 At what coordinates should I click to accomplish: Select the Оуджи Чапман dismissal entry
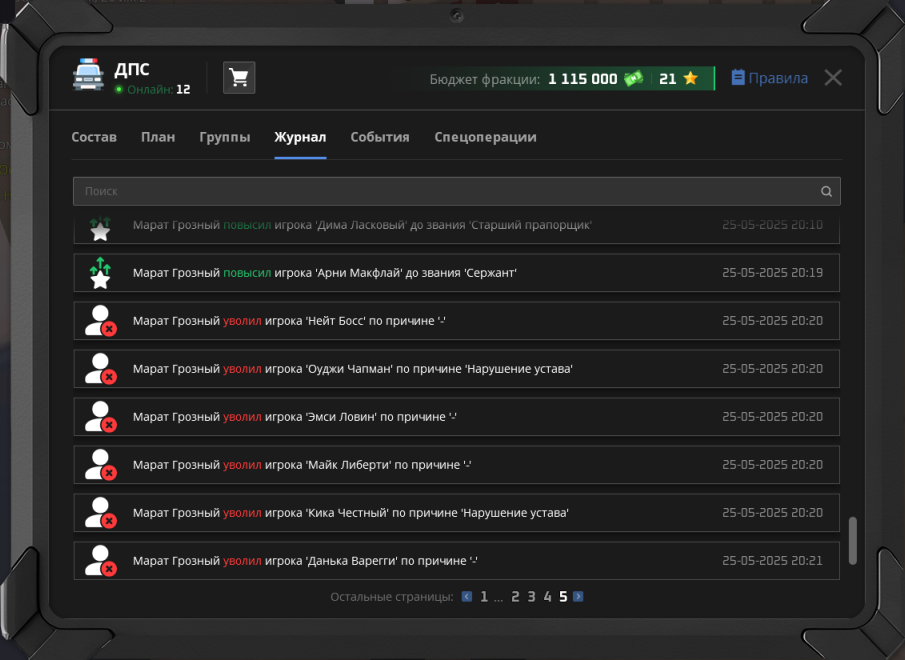(457, 369)
